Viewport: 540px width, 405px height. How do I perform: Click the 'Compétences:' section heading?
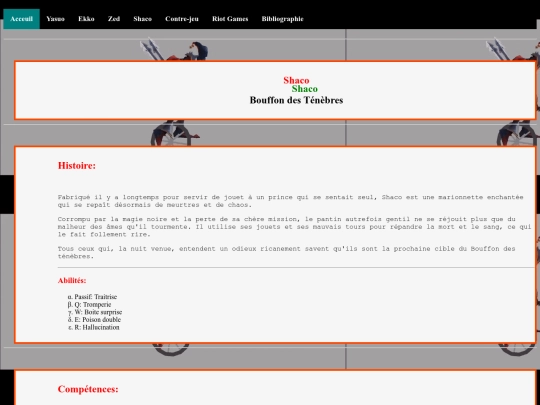click(x=88, y=389)
